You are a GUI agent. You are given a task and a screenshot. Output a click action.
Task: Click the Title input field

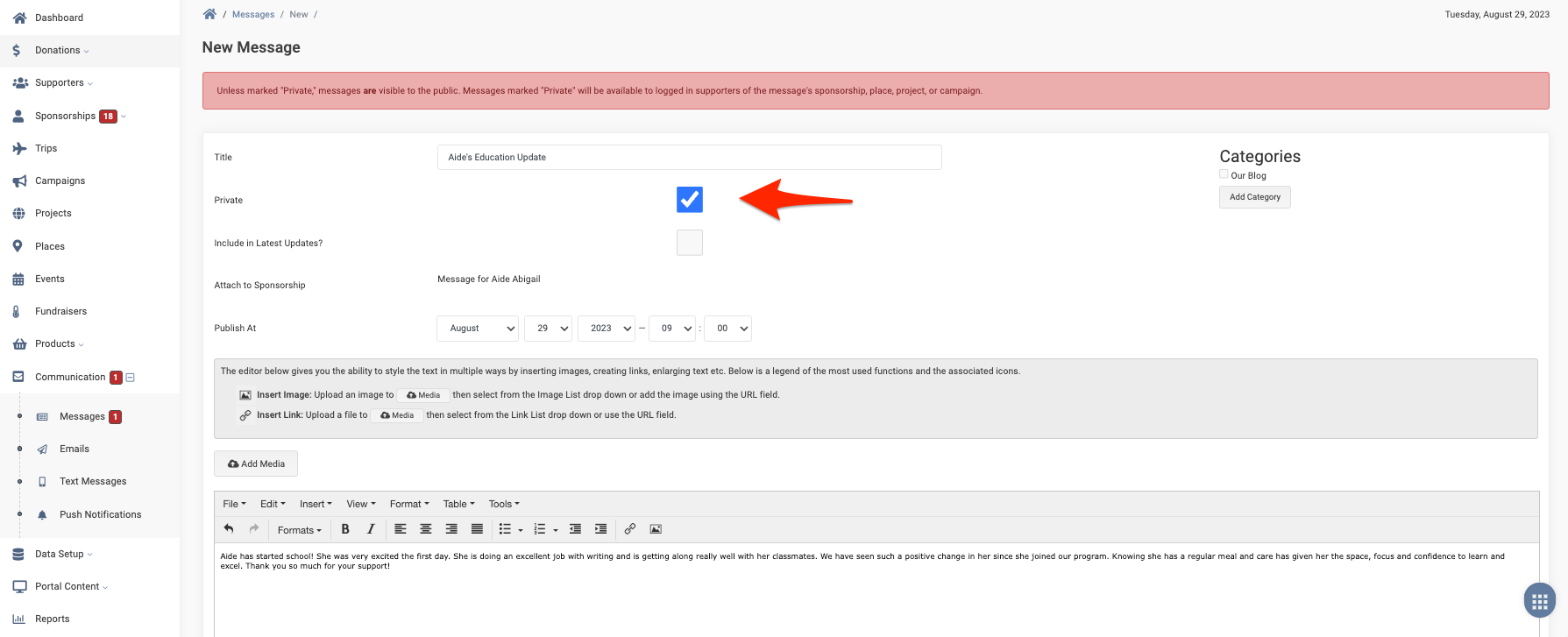click(x=689, y=158)
